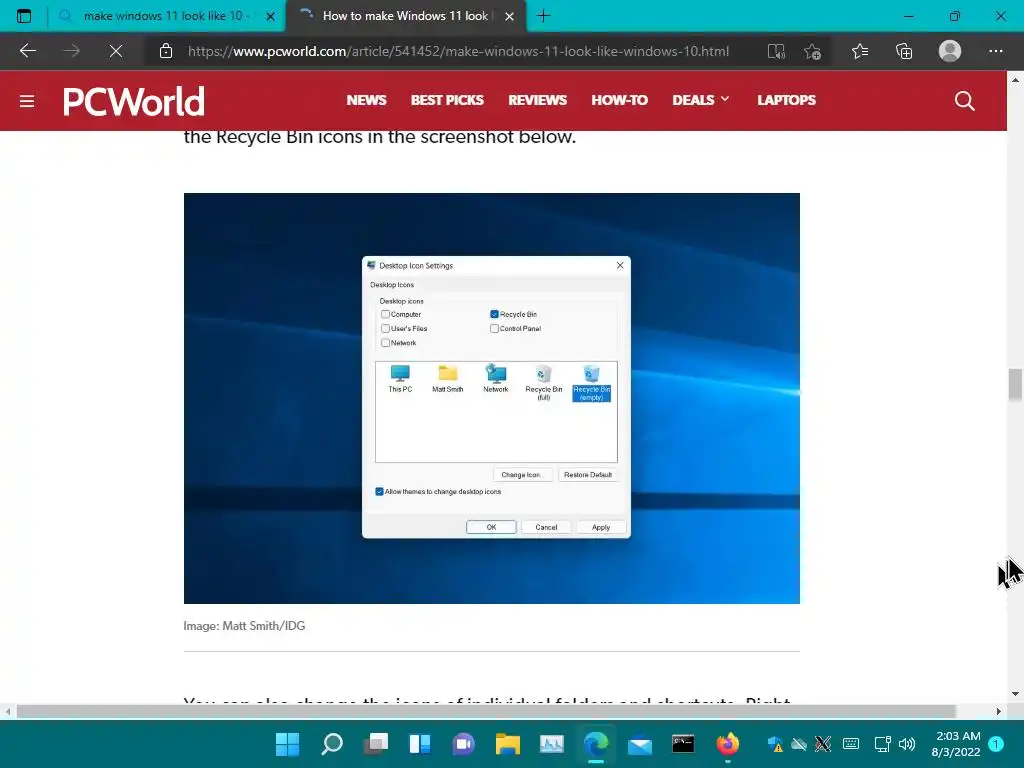Click the 'Image: Matt Smith/IDG' caption

(244, 626)
